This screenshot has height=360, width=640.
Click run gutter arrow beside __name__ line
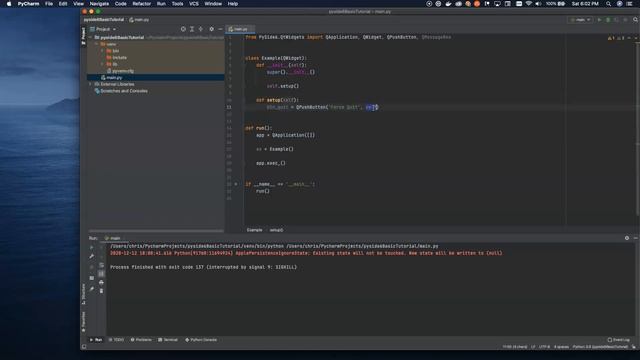coord(236,184)
